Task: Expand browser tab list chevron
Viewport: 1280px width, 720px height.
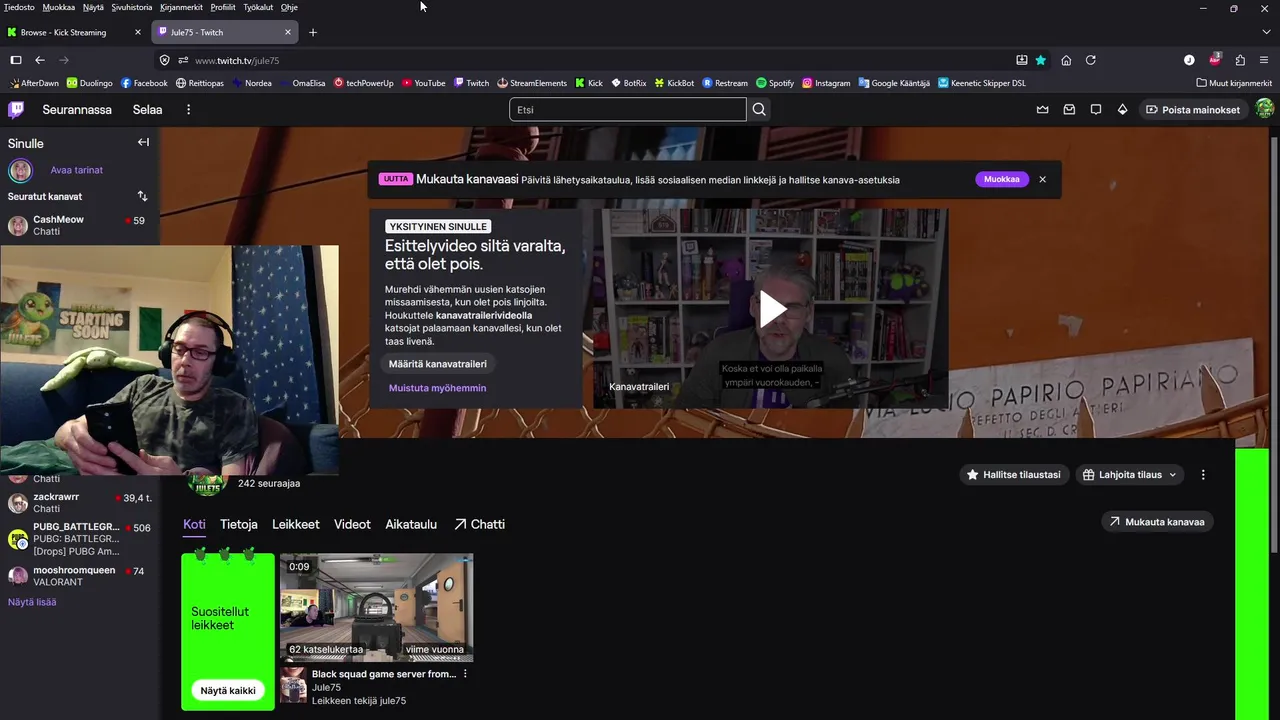Action: pyautogui.click(x=1266, y=32)
